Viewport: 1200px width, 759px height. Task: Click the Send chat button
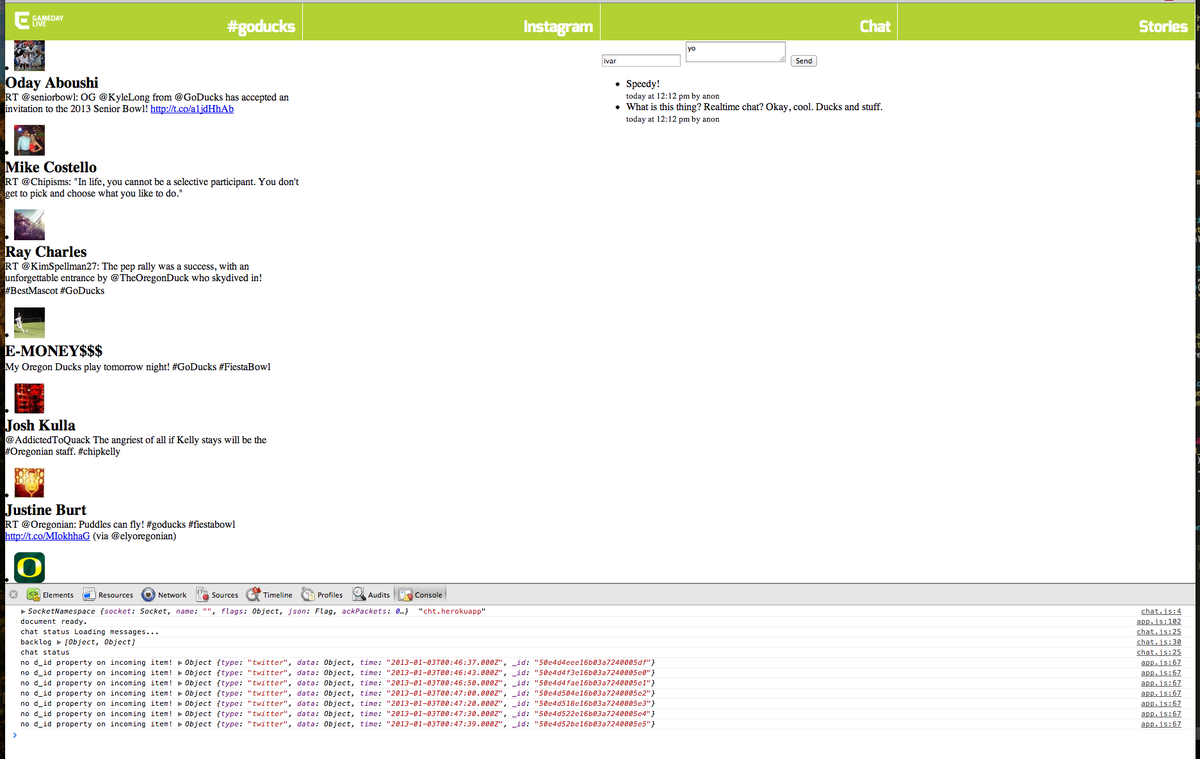[x=804, y=61]
